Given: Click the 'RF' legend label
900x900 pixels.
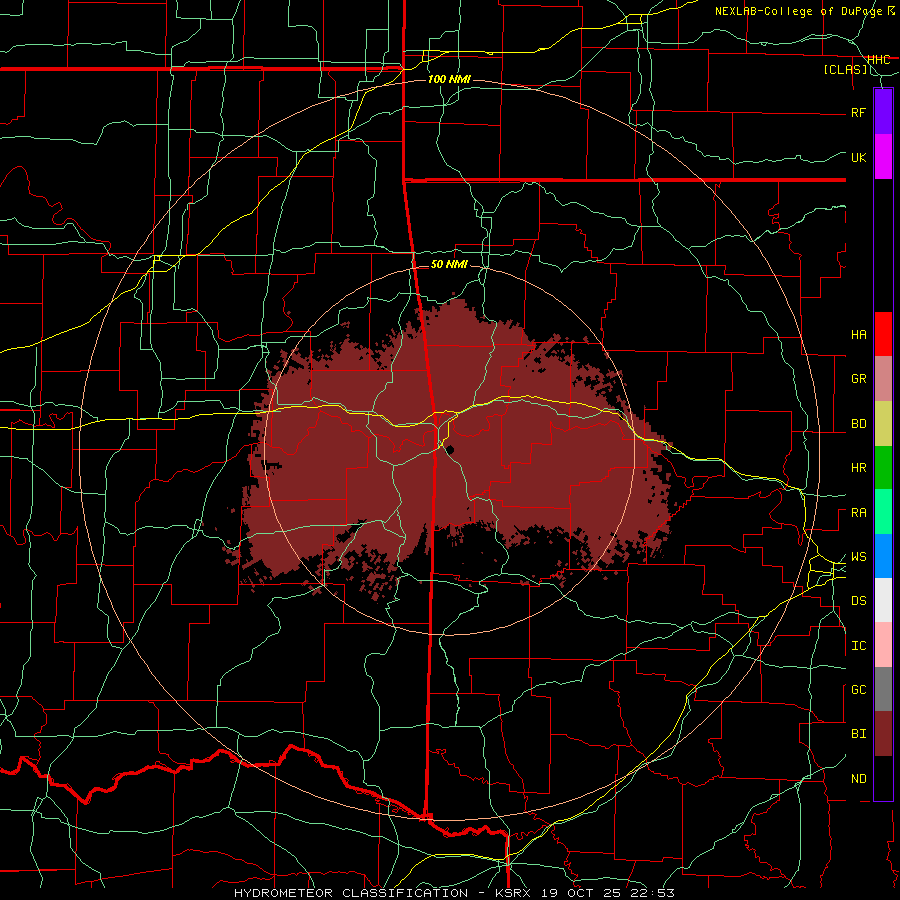Looking at the screenshot, I should point(858,112).
